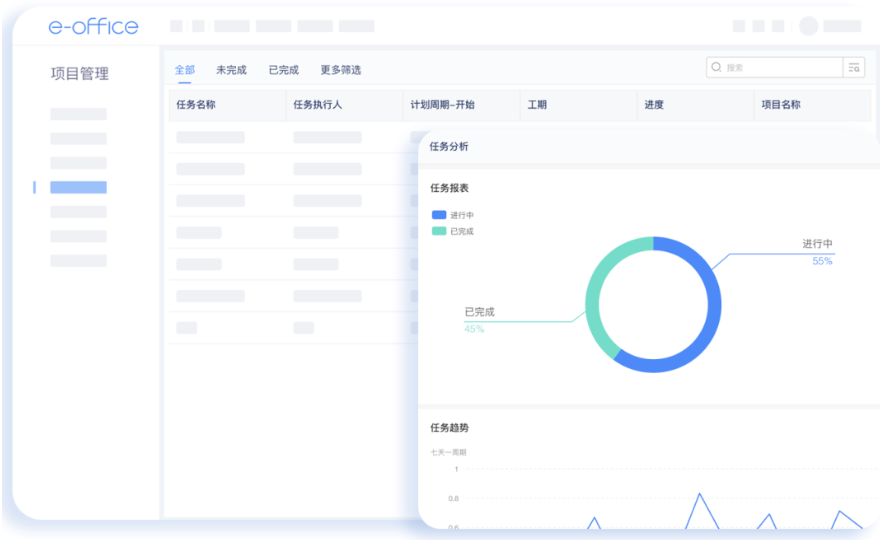Viewport: 880px width, 540px height.
Task: Click the e-office logo
Action: click(x=93, y=27)
